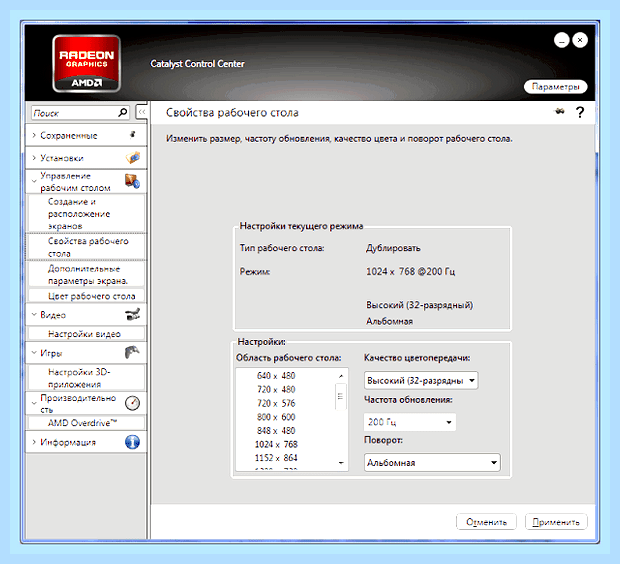The image size is (620, 564).
Task: Click the Применить button
Action: [x=556, y=522]
